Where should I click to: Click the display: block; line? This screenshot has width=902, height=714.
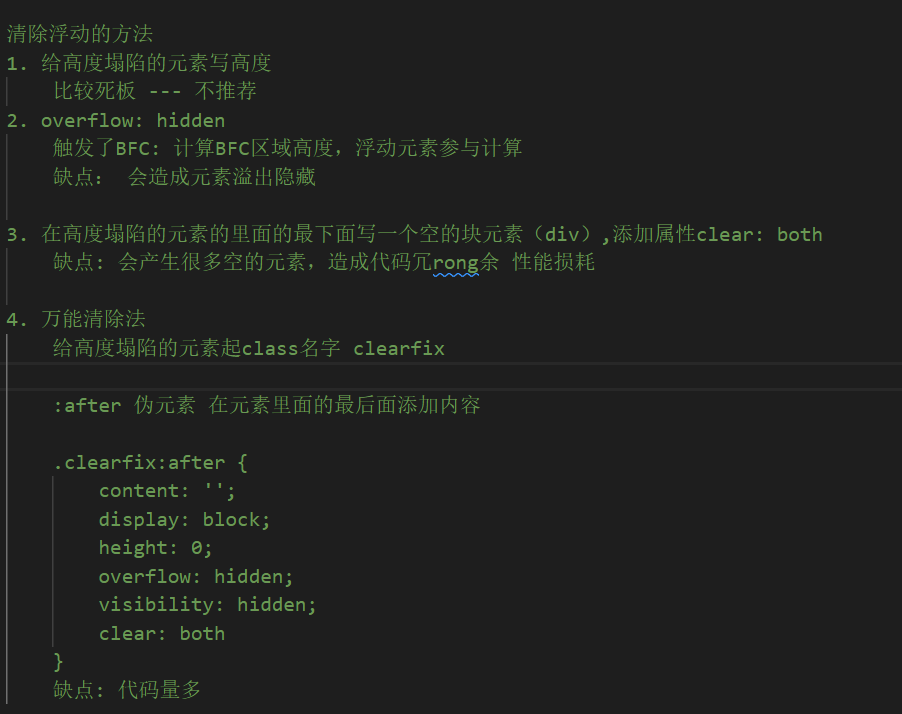184,520
